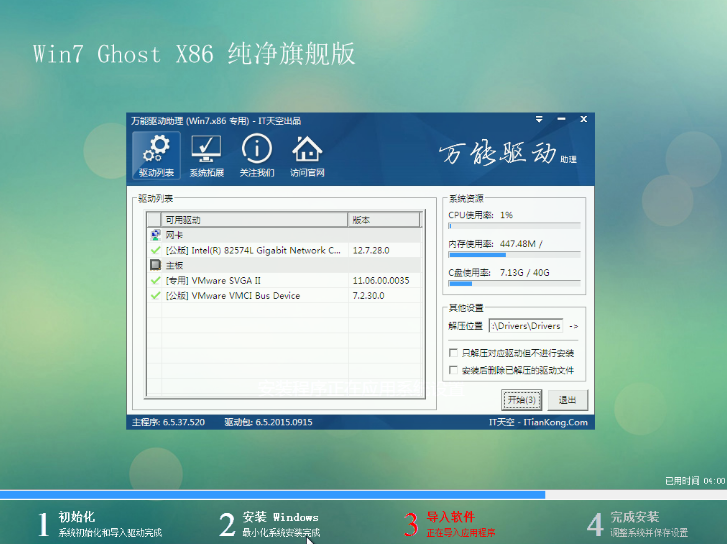Toggle checkmark for Intel 82574L Gigabit Network driver

coord(155,250)
